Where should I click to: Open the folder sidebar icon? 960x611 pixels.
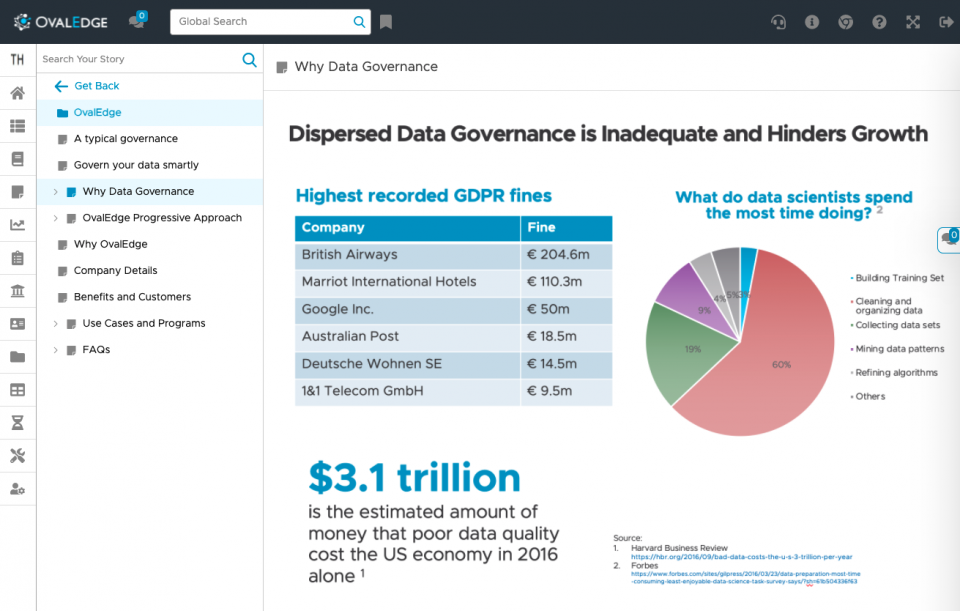coord(17,357)
